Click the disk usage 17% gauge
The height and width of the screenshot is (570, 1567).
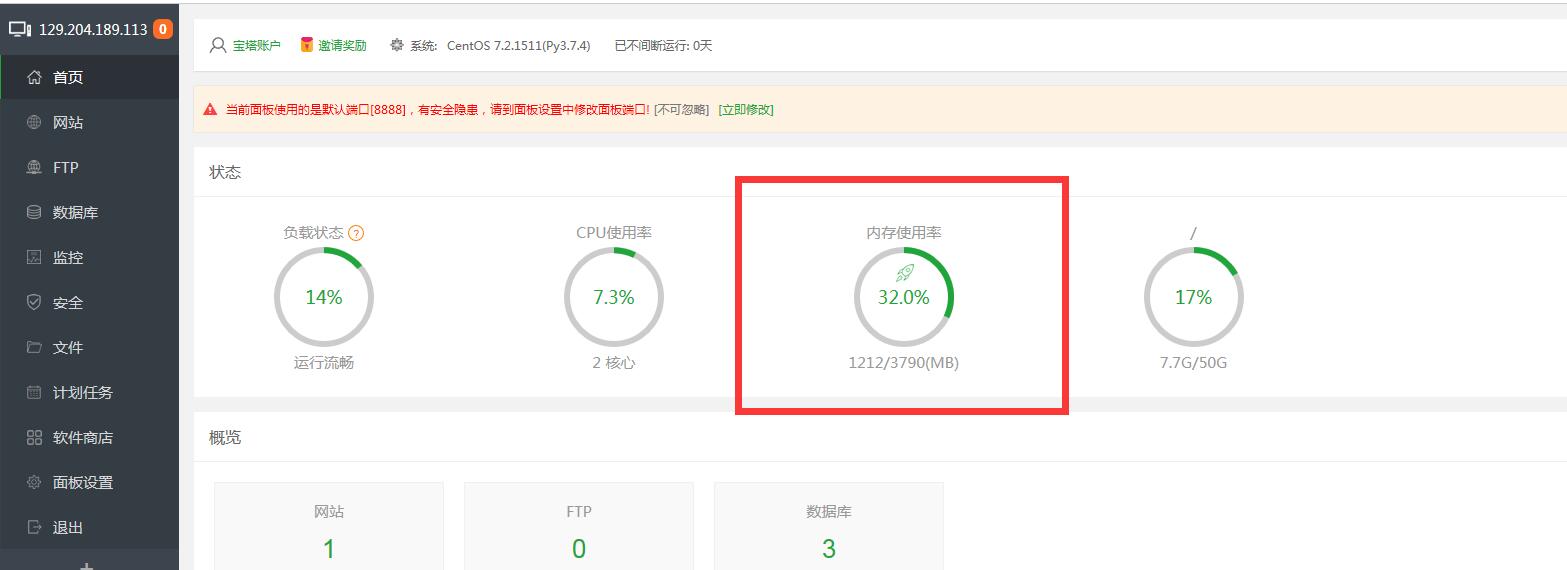(1193, 298)
